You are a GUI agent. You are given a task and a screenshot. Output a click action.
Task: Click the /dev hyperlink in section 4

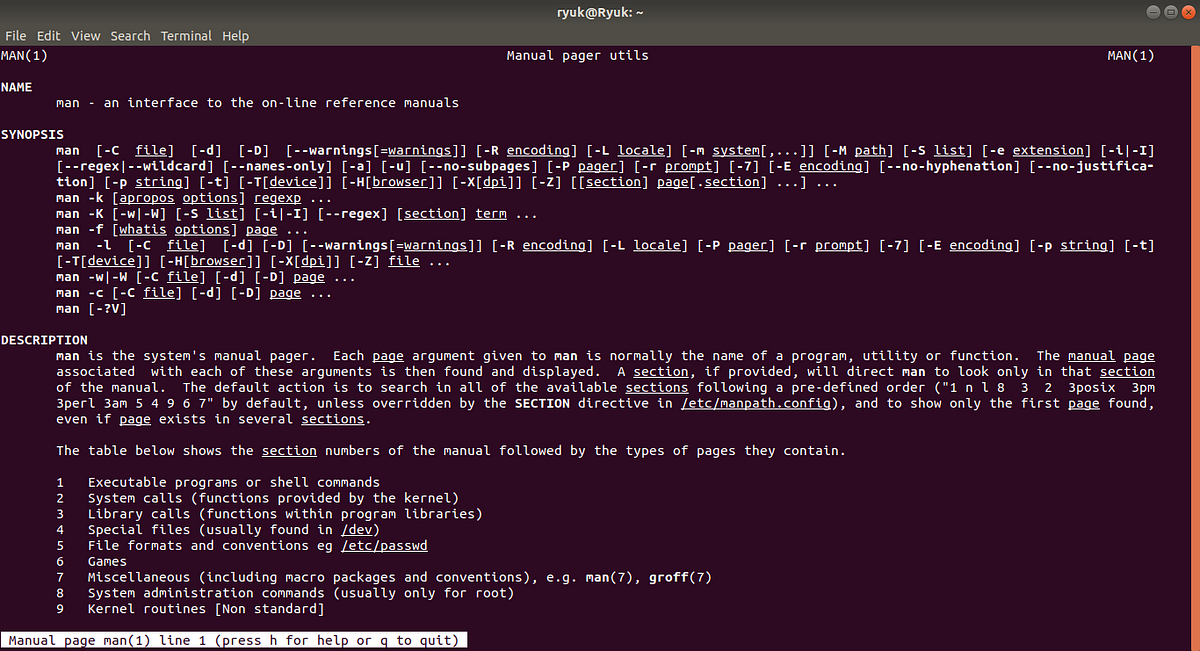point(357,529)
